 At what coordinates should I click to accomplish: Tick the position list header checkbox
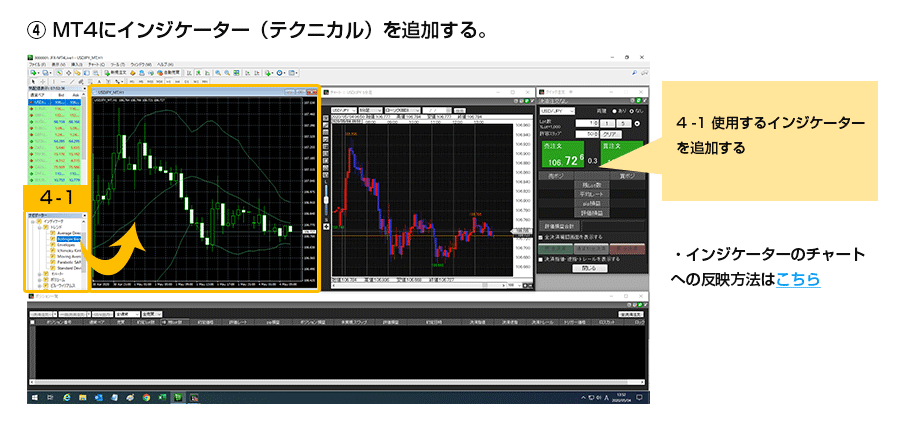pos(32,322)
